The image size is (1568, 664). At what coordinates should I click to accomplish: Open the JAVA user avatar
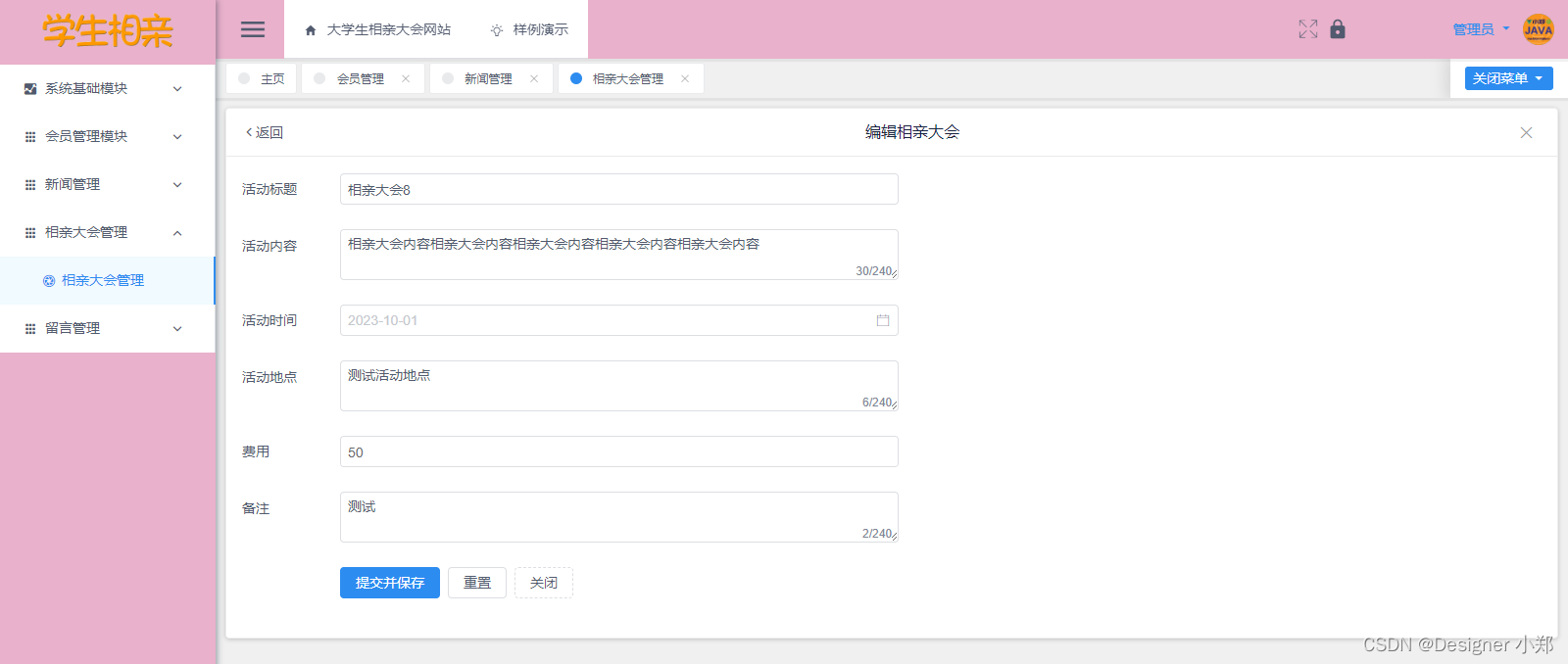click(x=1539, y=29)
